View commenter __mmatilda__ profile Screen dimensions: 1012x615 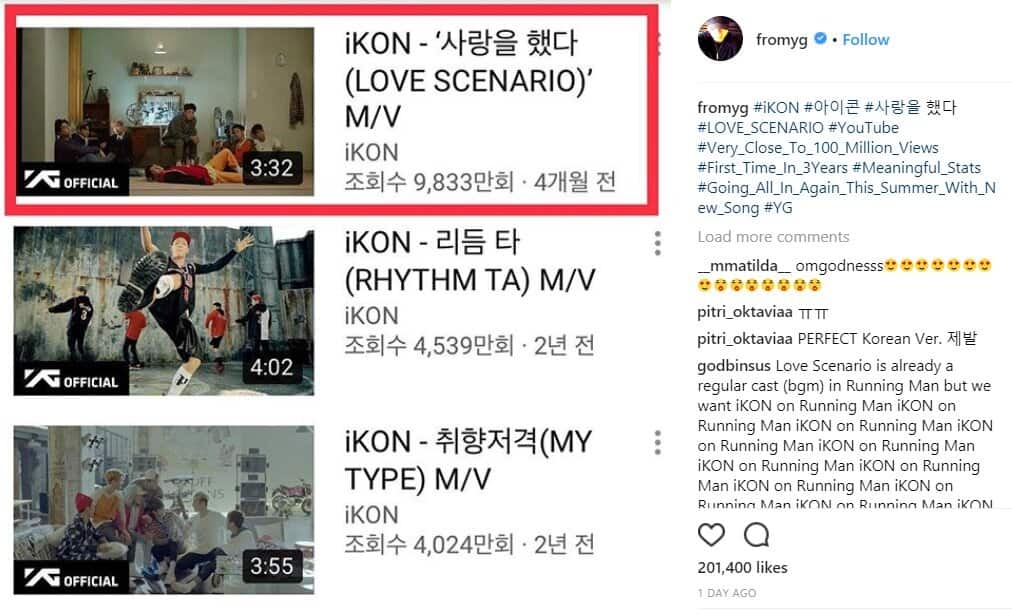(744, 266)
